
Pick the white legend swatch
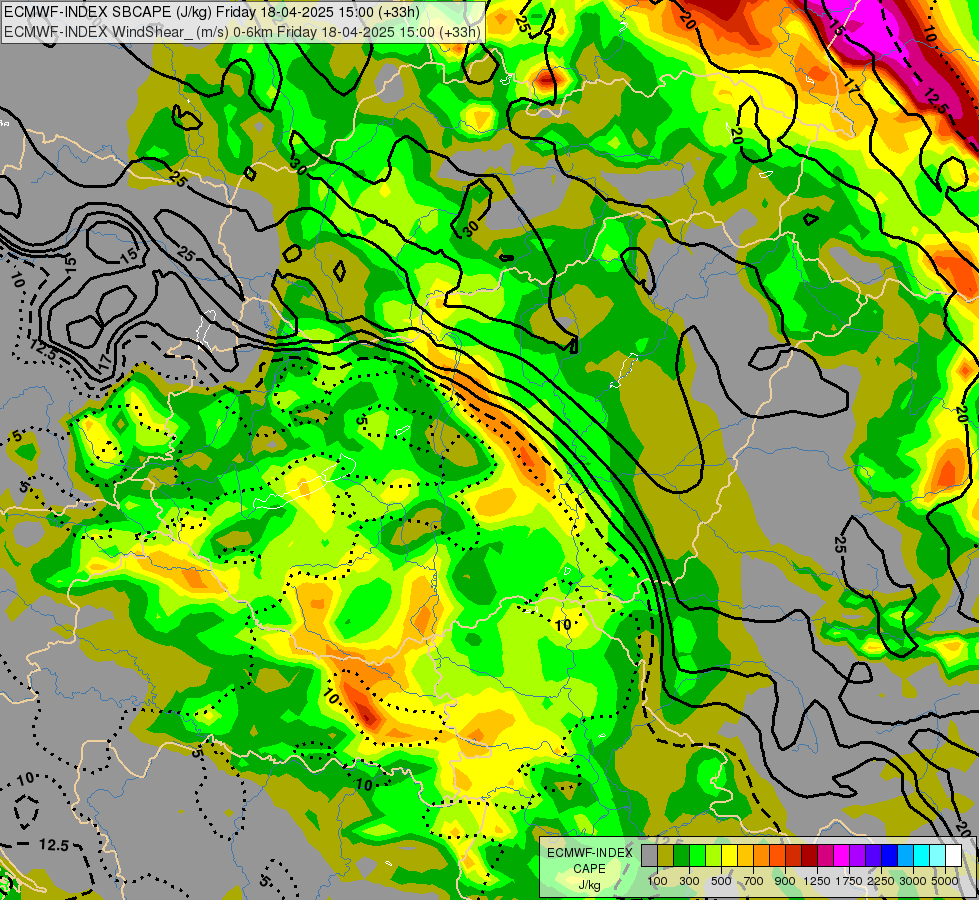[x=953, y=855]
